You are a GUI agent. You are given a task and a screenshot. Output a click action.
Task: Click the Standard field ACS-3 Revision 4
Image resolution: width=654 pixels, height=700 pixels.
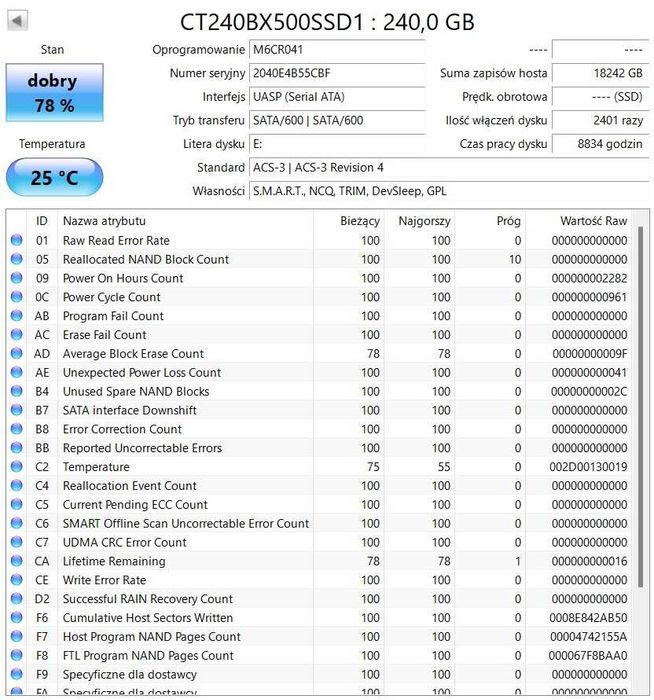point(449,168)
